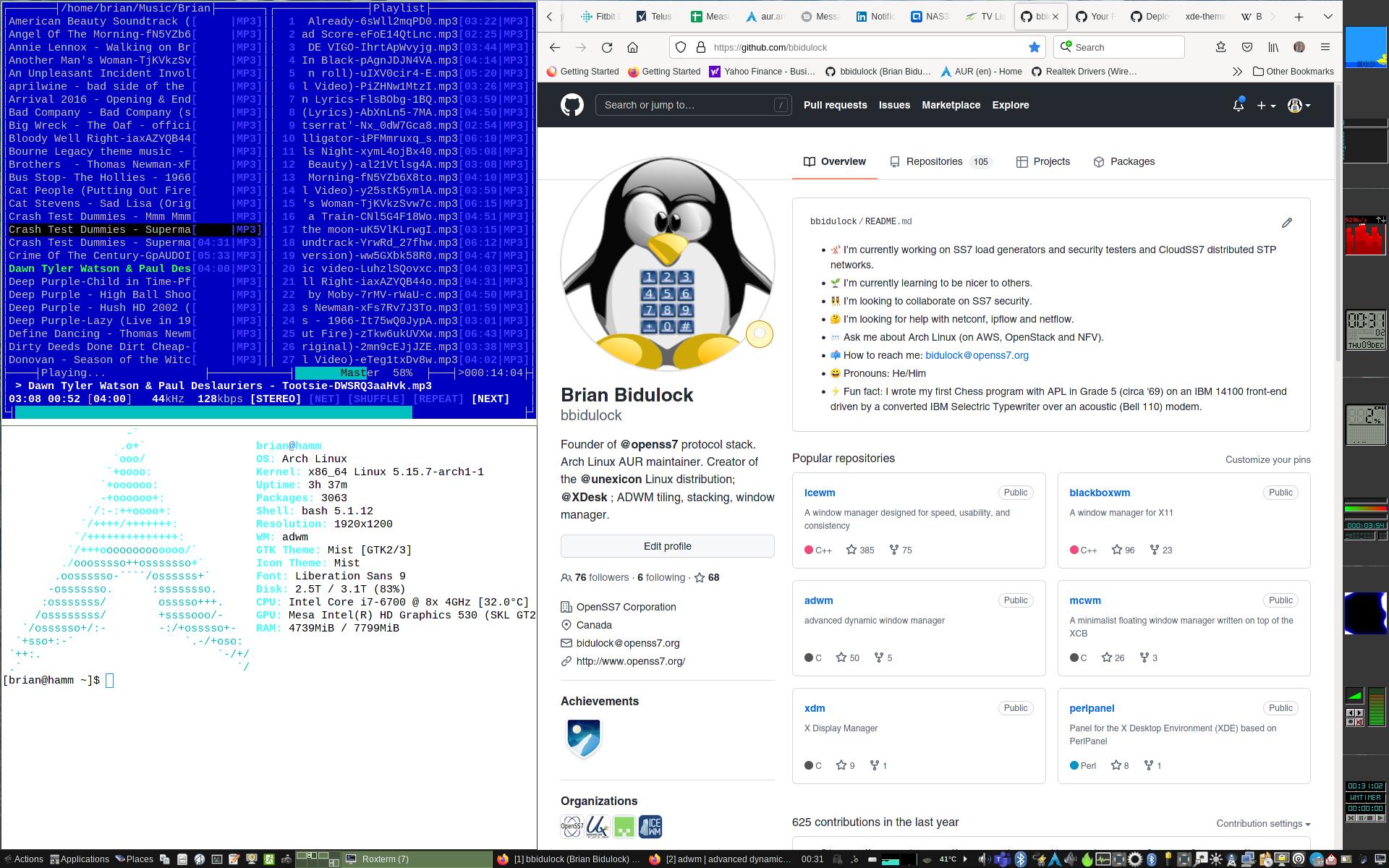Toggle REPEAT mode in music player

point(438,399)
